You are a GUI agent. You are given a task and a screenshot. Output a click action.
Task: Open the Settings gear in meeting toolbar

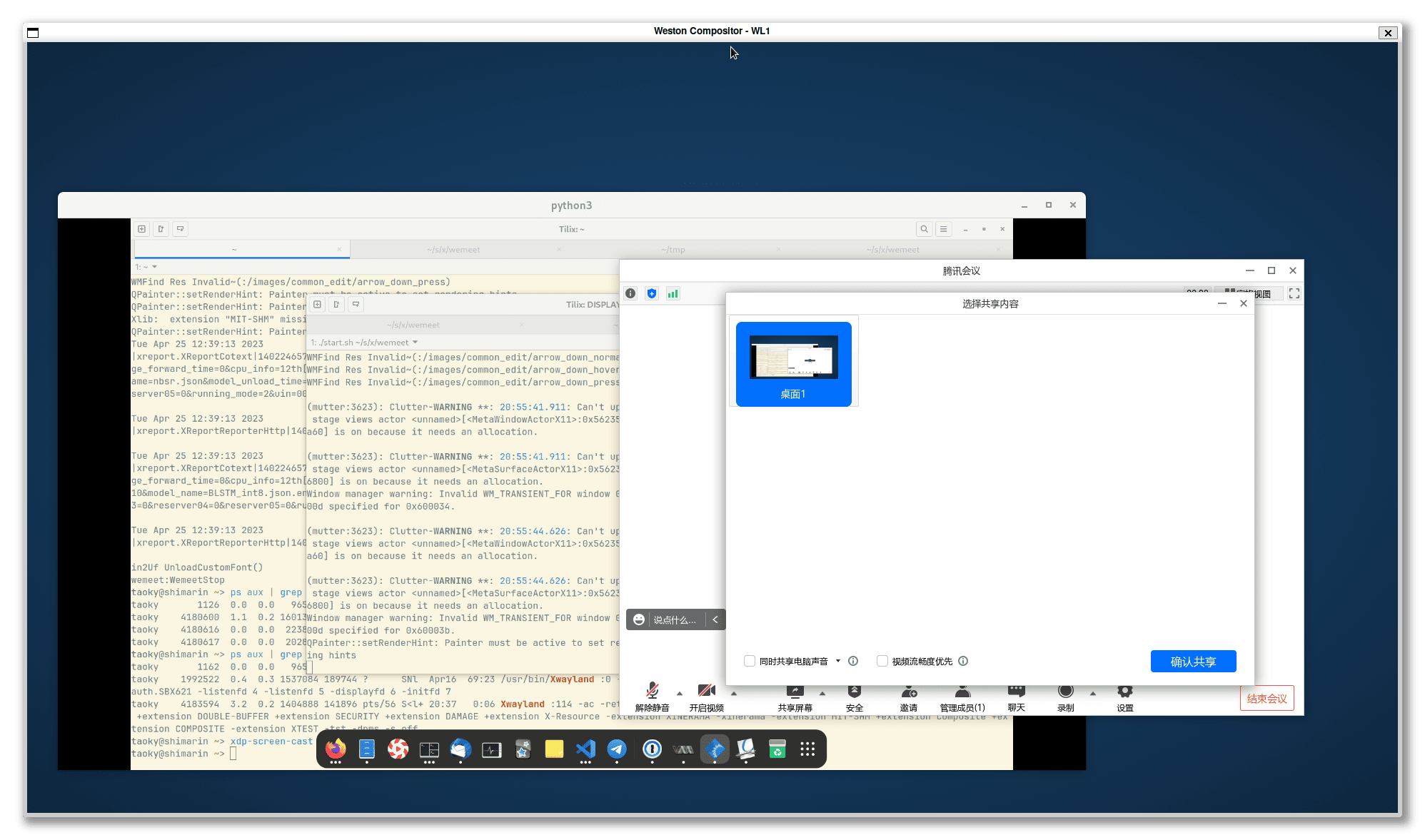click(x=1124, y=691)
